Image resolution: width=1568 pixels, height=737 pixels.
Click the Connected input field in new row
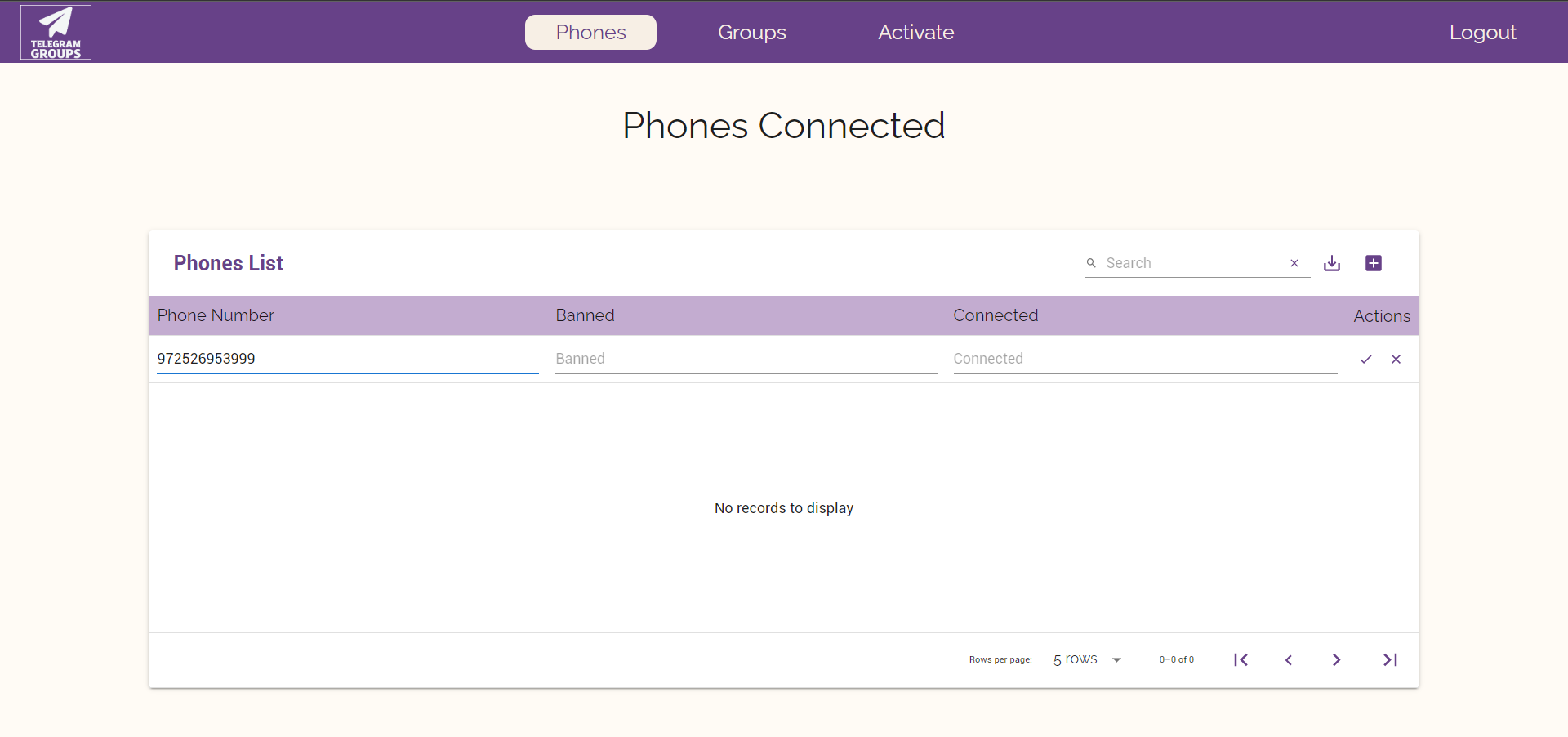click(1145, 359)
